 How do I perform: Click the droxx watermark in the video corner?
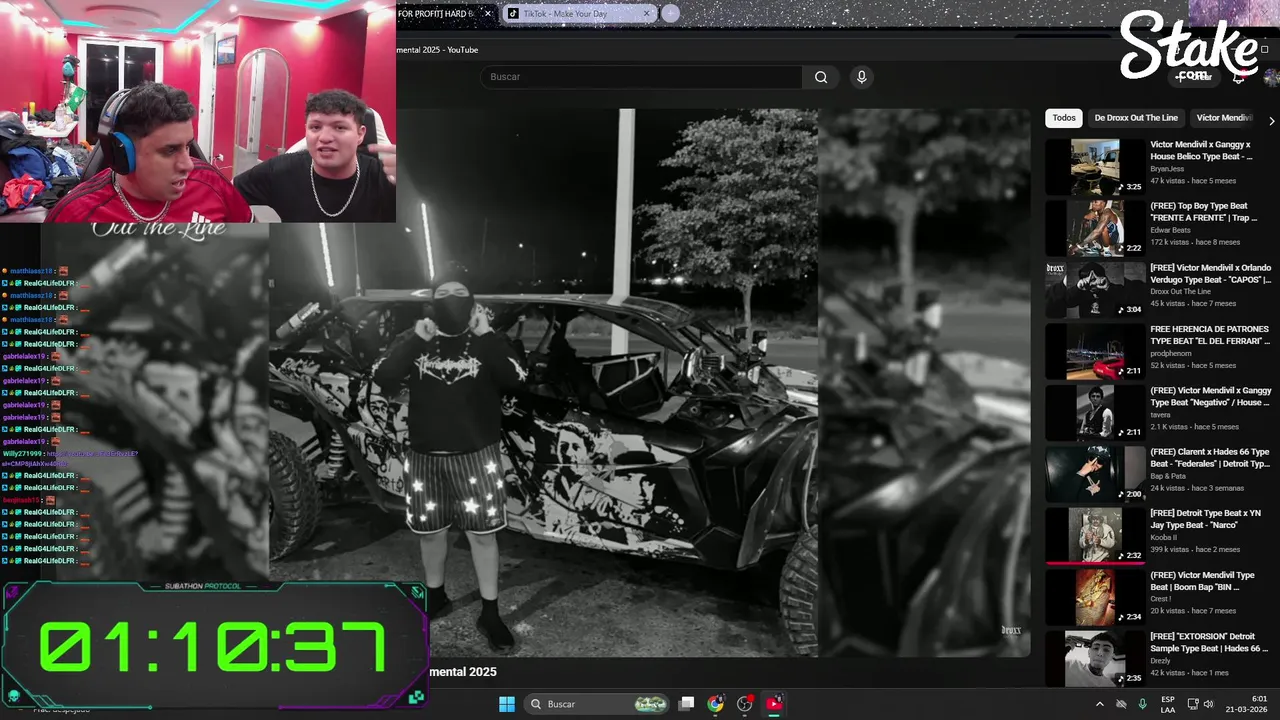tap(1011, 631)
